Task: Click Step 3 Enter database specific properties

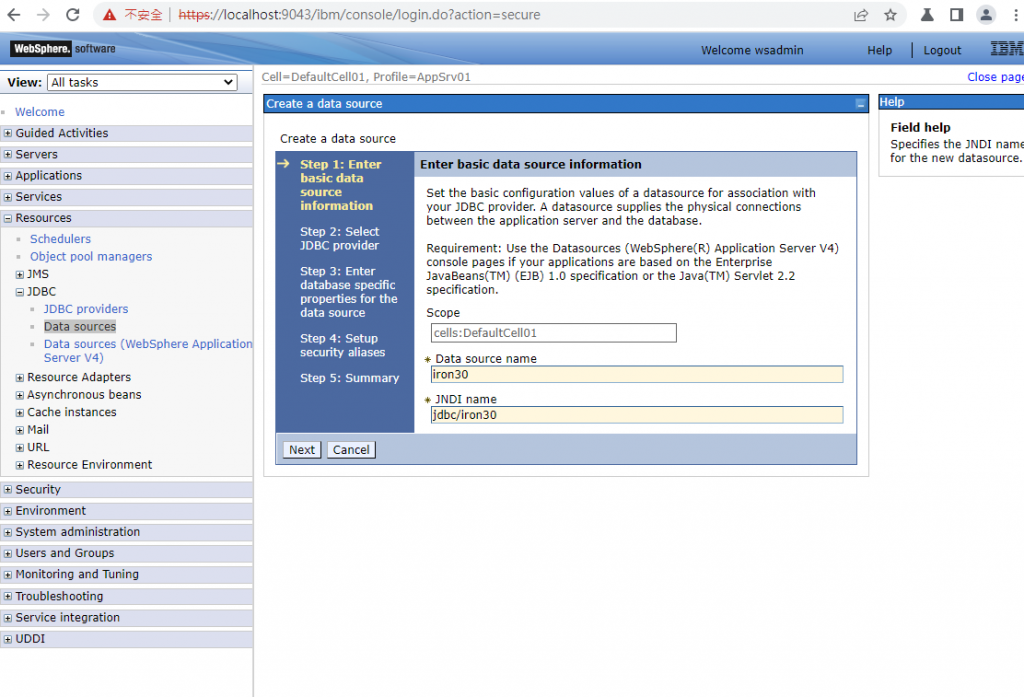Action: point(349,292)
